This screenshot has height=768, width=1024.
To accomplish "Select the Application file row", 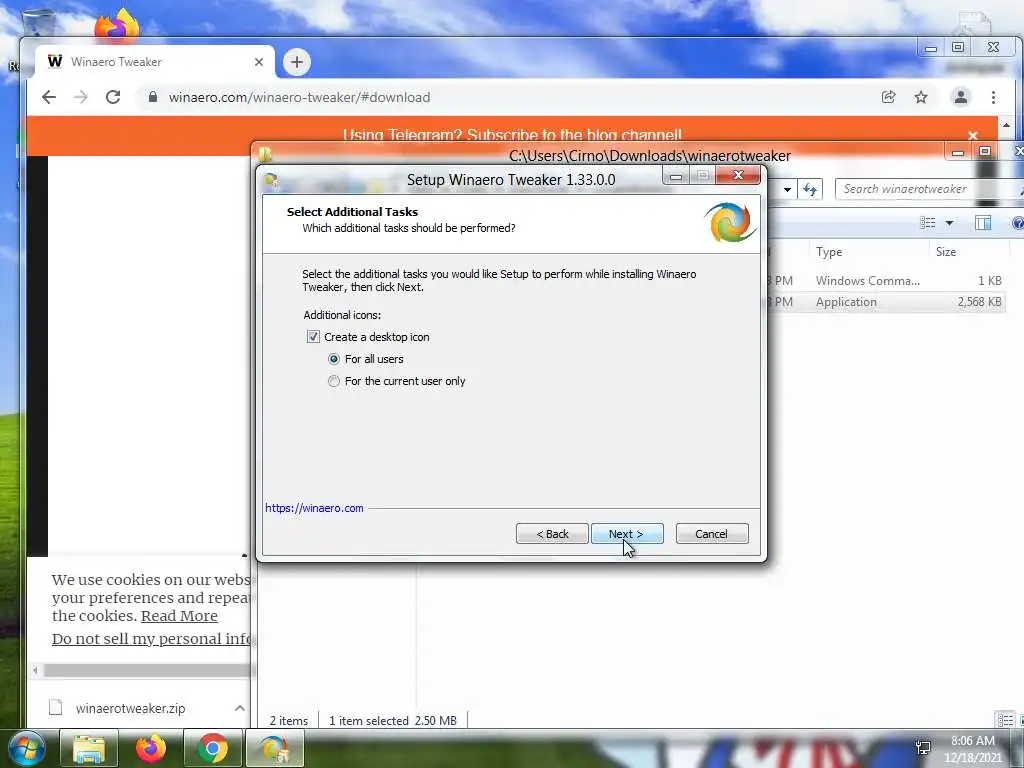I will click(x=887, y=302).
